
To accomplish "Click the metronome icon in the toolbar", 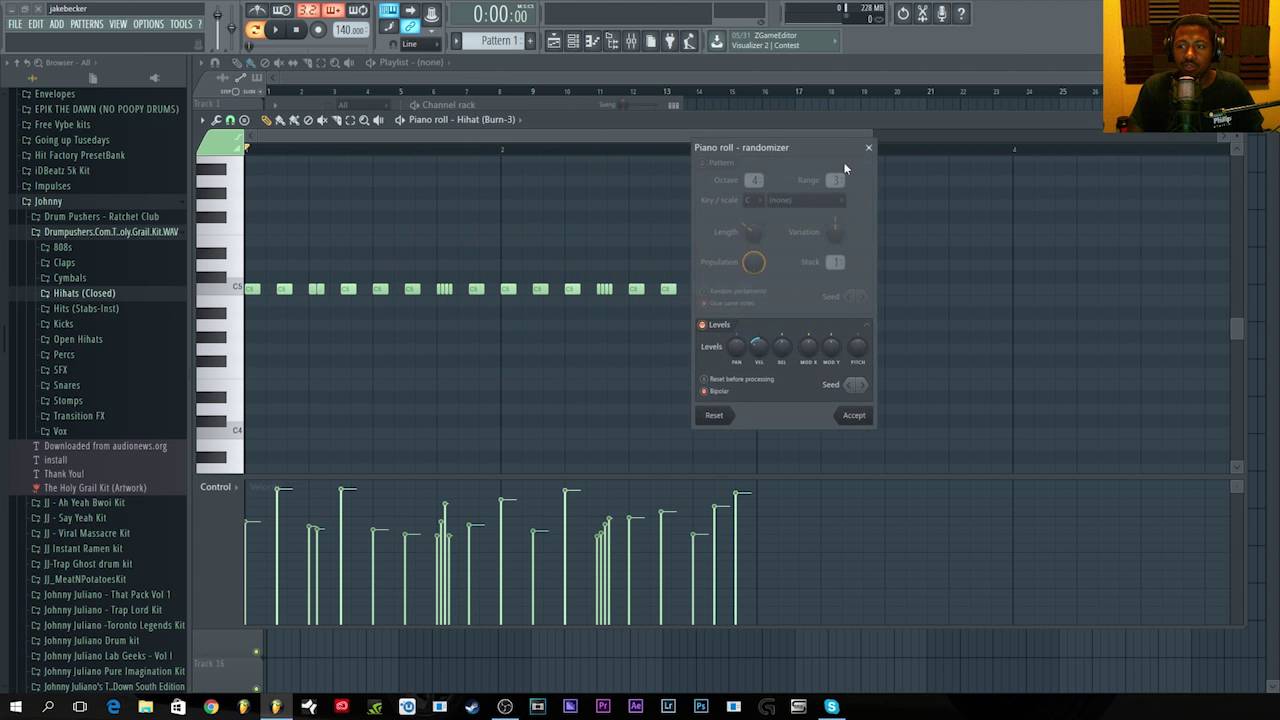I will coord(257,11).
